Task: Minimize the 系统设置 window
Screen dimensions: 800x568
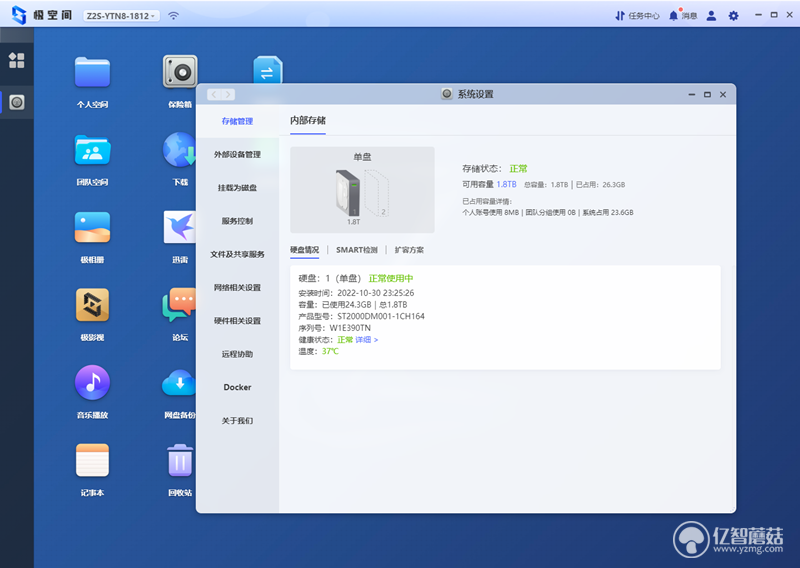Action: pos(691,94)
